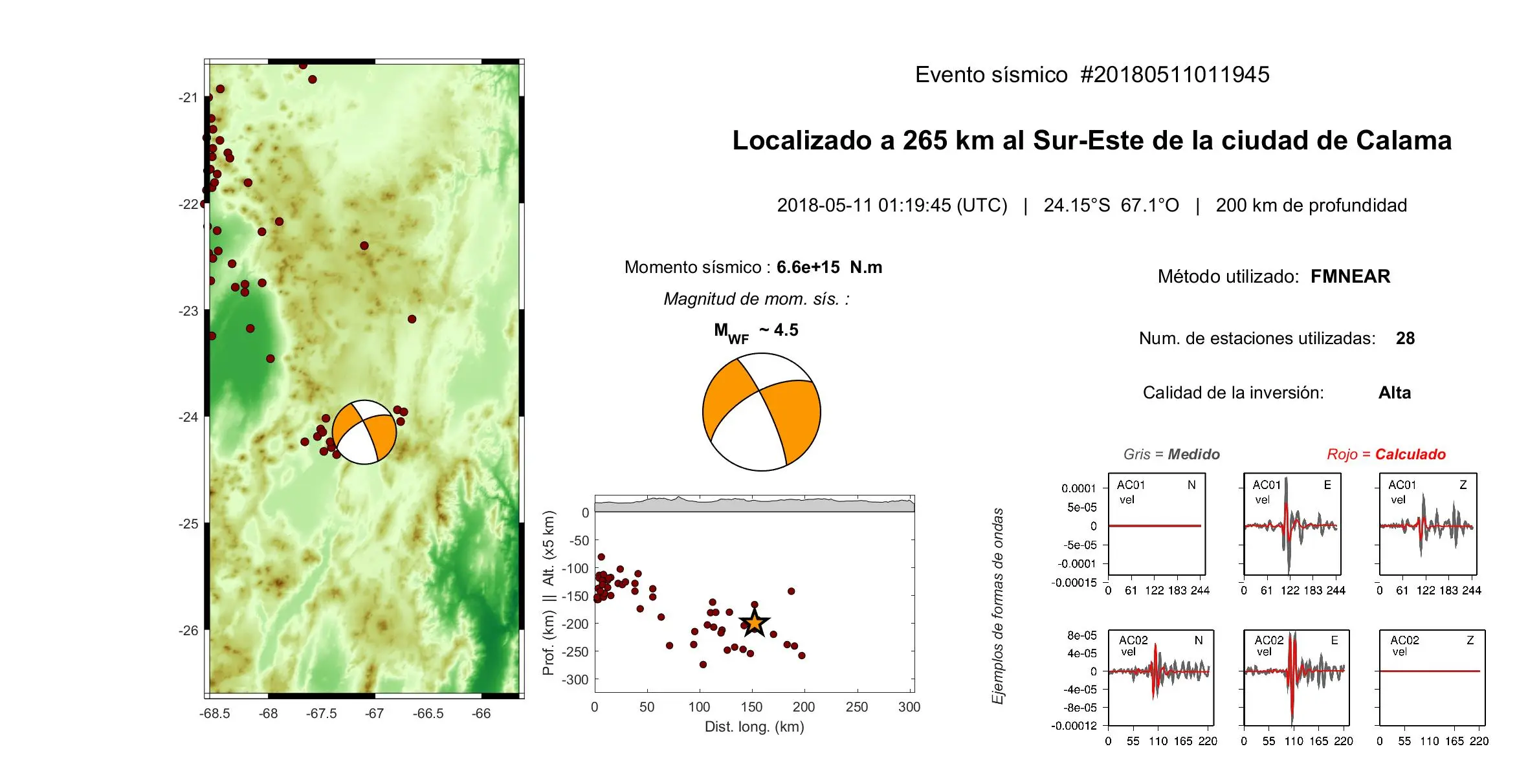
Task: Click the orange star hypocenter marker
Action: coord(755,624)
